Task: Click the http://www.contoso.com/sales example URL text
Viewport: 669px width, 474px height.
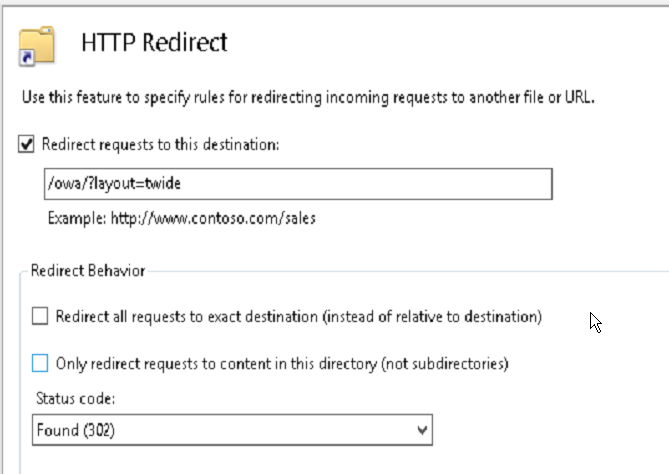Action: pyautogui.click(x=213, y=218)
